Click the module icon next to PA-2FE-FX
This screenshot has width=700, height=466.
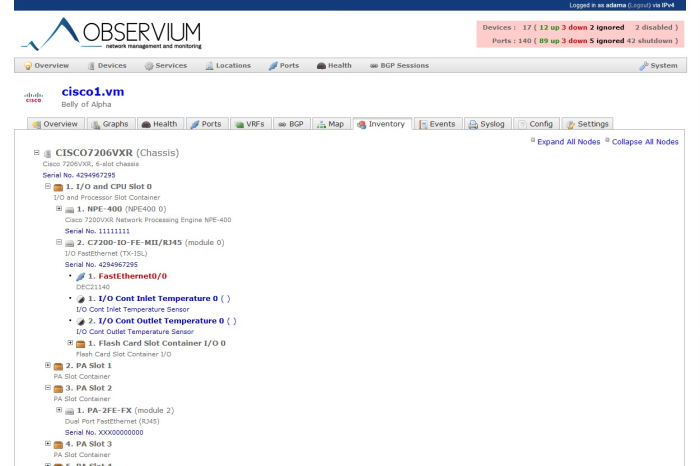point(70,411)
